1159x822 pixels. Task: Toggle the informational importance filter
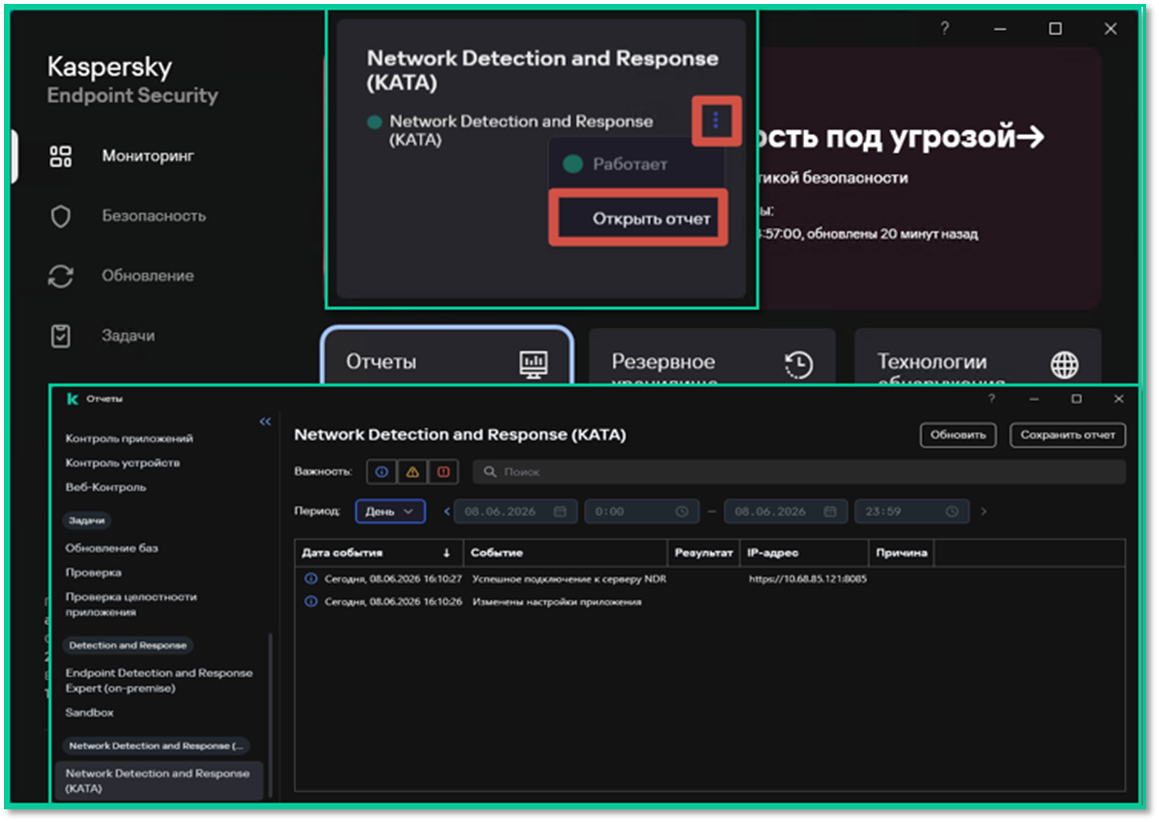381,472
